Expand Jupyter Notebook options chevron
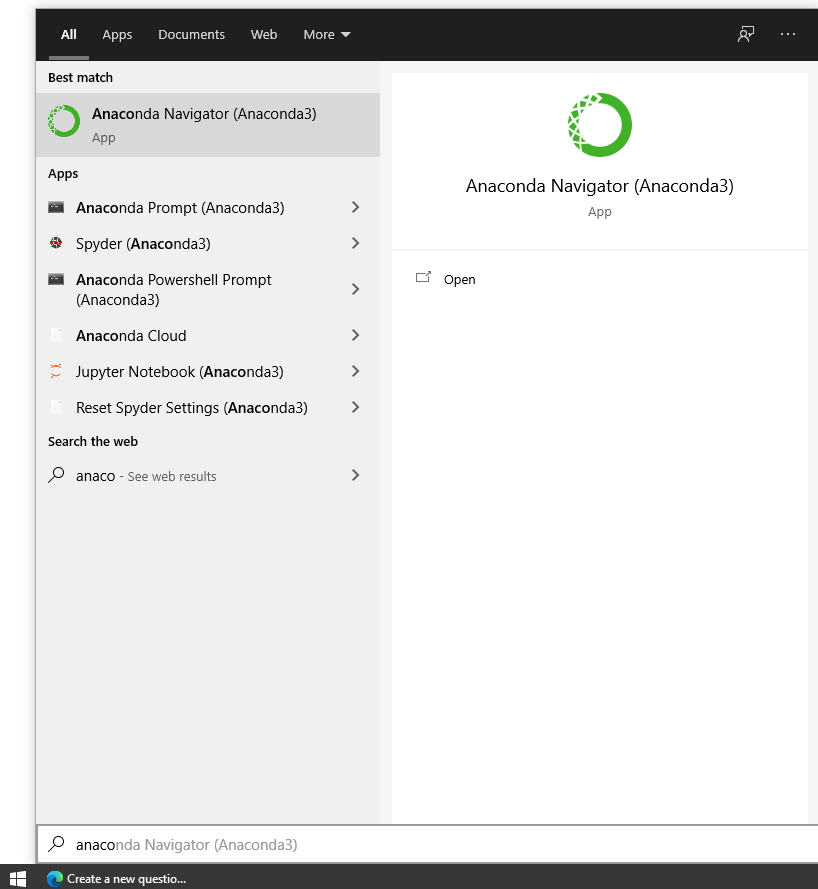The width and height of the screenshot is (818, 889). coord(355,371)
